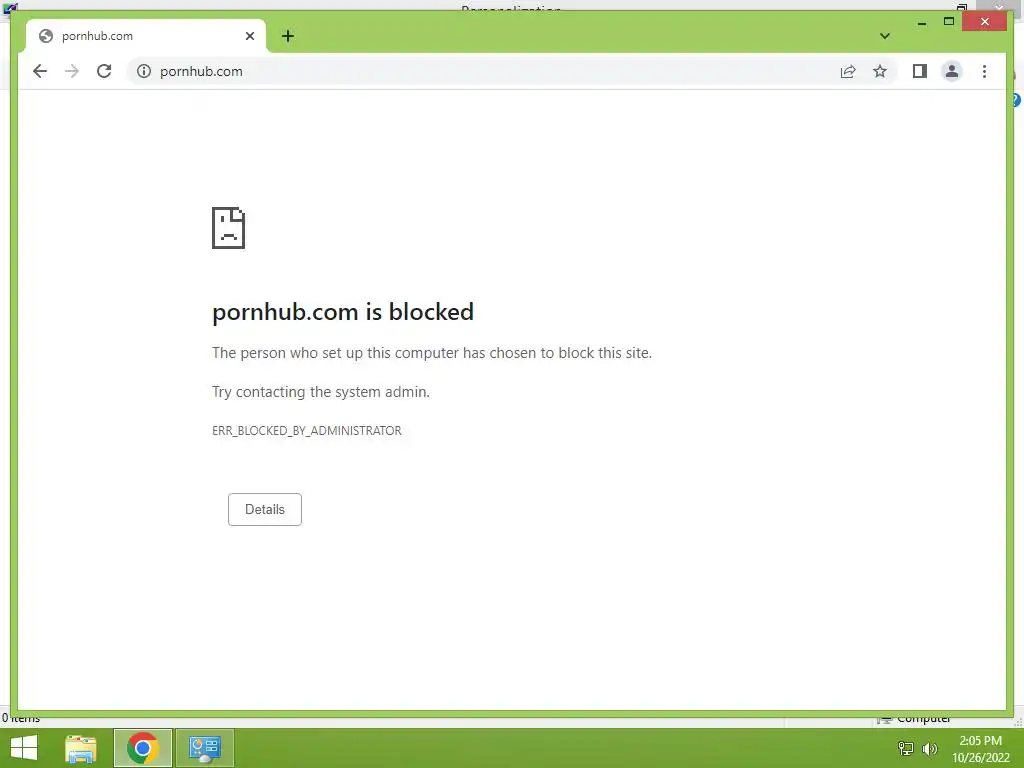This screenshot has width=1024, height=768.
Task: Open File Explorer from the taskbar
Action: [81, 748]
